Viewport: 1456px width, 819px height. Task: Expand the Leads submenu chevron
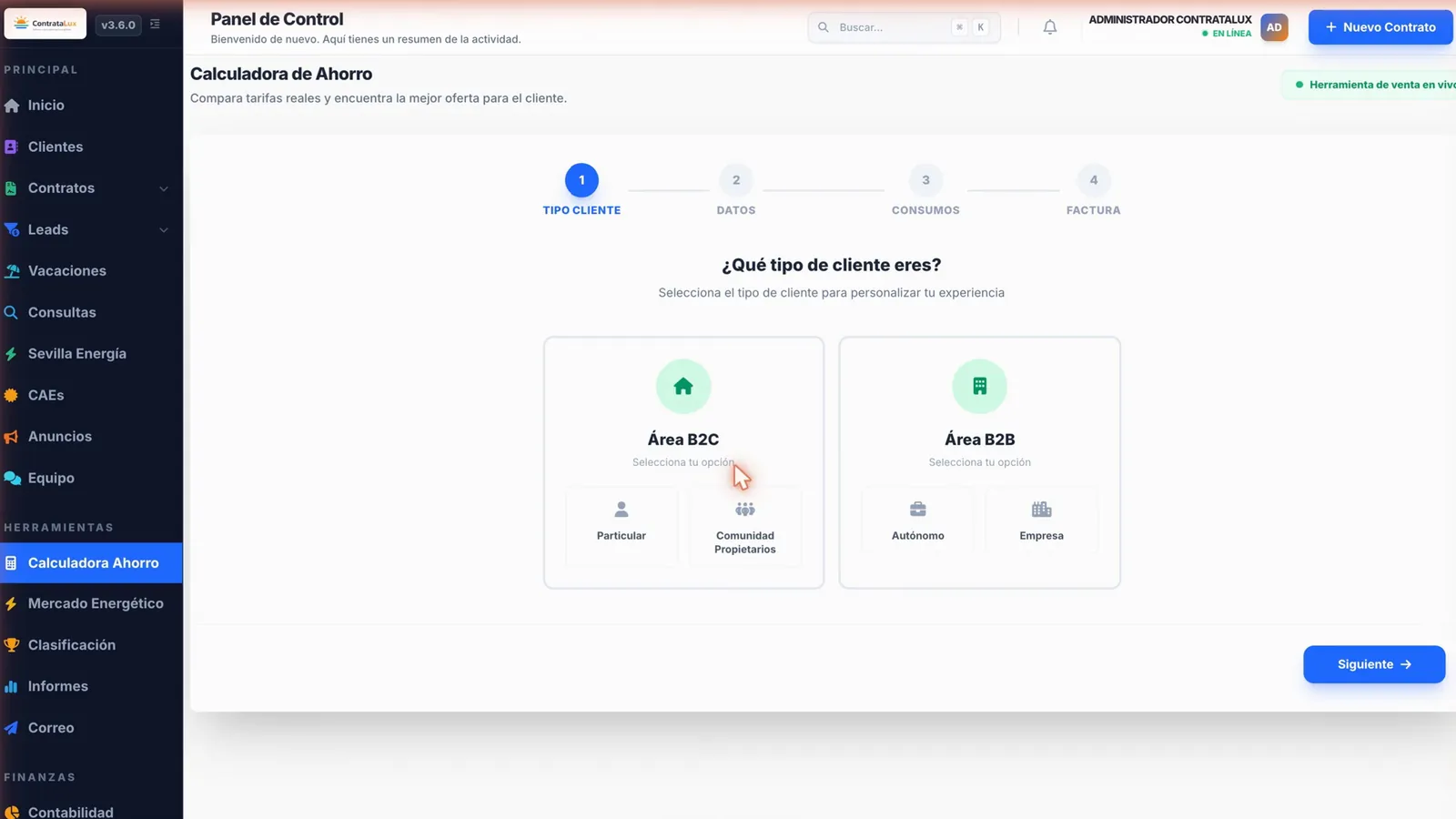164,230
